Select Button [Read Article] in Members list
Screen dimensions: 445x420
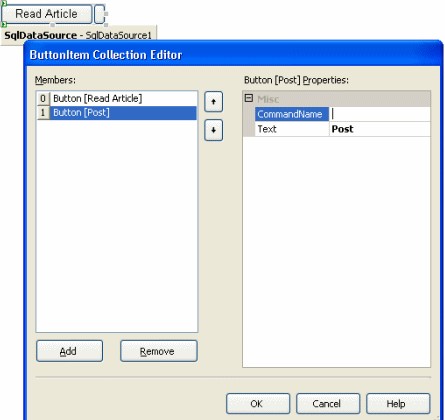123,98
